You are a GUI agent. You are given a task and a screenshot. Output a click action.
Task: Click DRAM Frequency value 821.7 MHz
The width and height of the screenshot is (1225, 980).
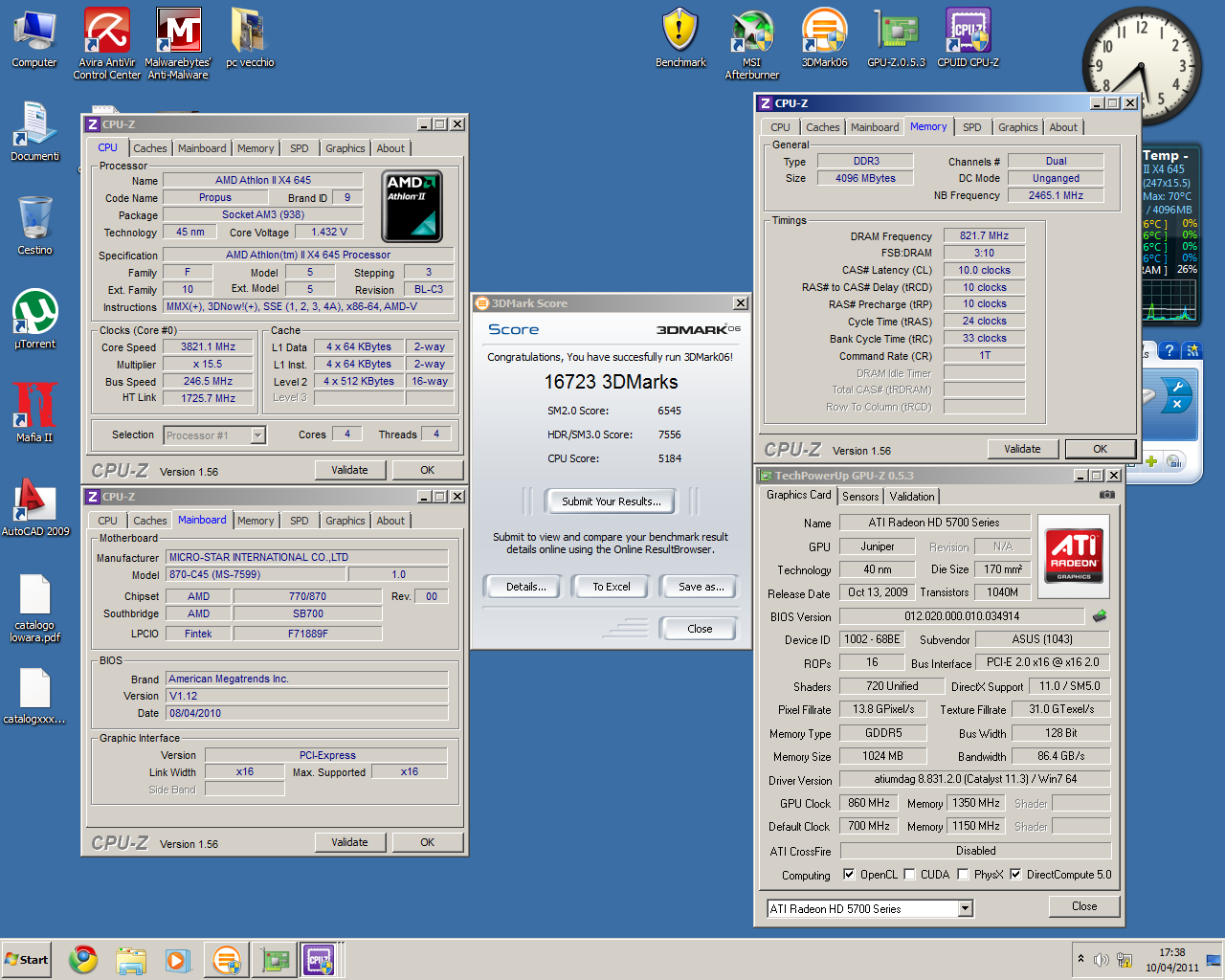coord(984,235)
